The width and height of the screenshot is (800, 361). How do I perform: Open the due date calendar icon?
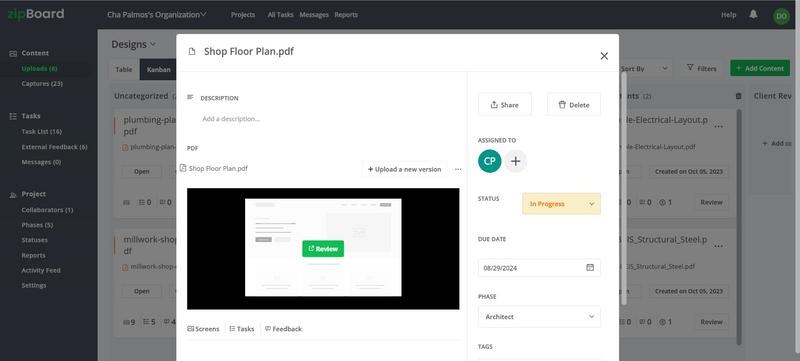pos(590,267)
